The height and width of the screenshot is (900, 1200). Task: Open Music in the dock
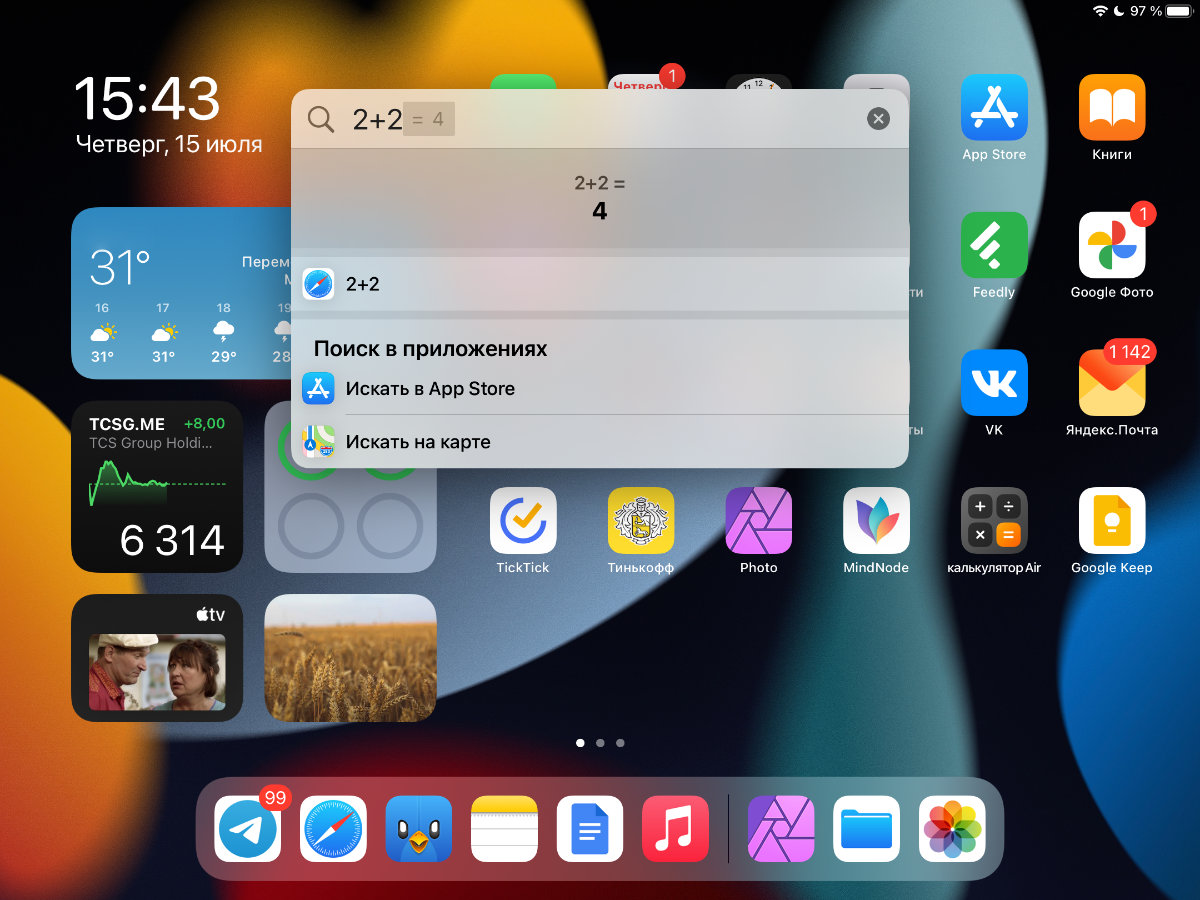pyautogui.click(x=676, y=829)
